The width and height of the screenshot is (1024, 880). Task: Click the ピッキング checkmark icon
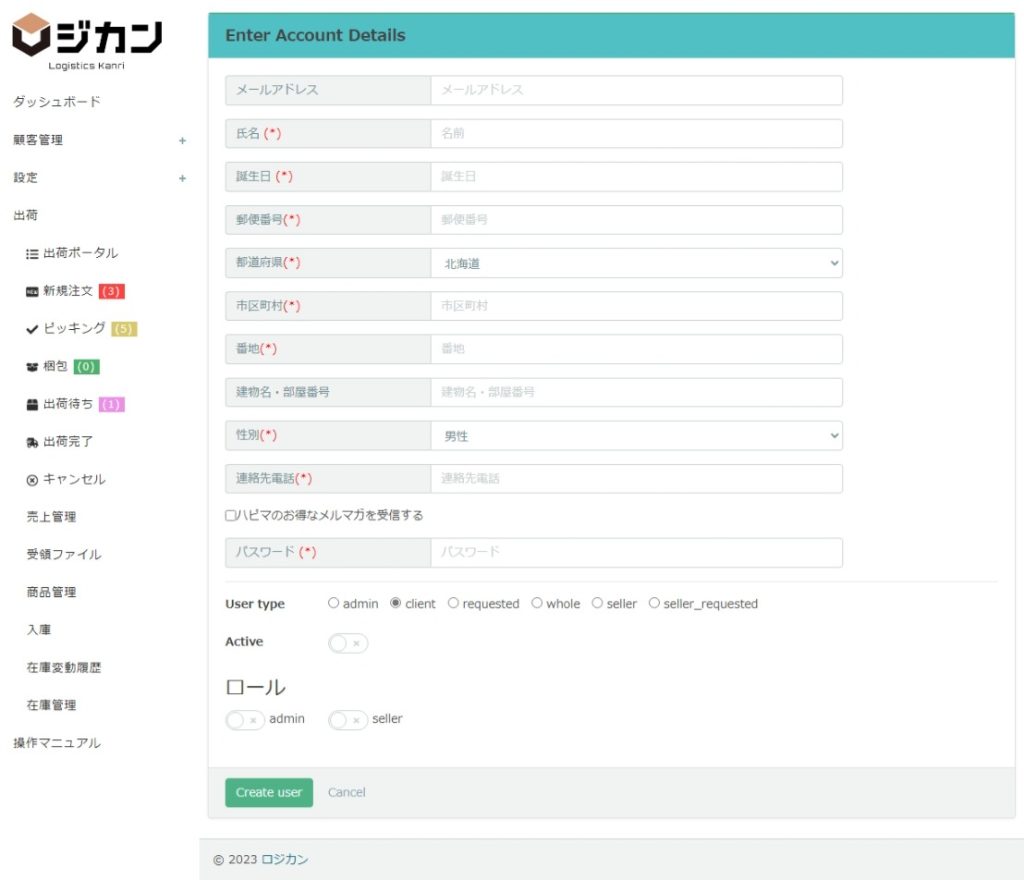[x=32, y=329]
